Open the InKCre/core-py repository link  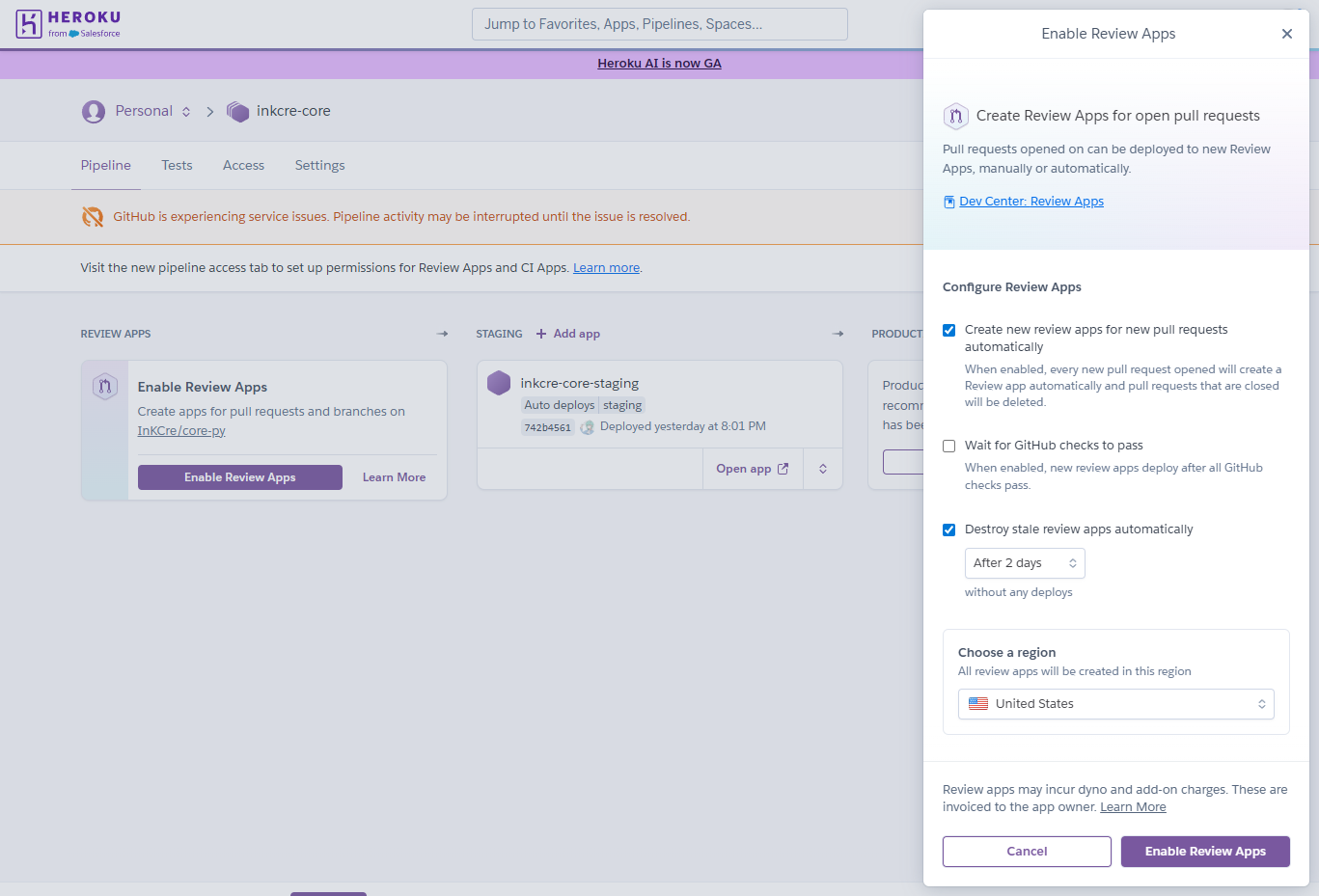click(x=181, y=431)
